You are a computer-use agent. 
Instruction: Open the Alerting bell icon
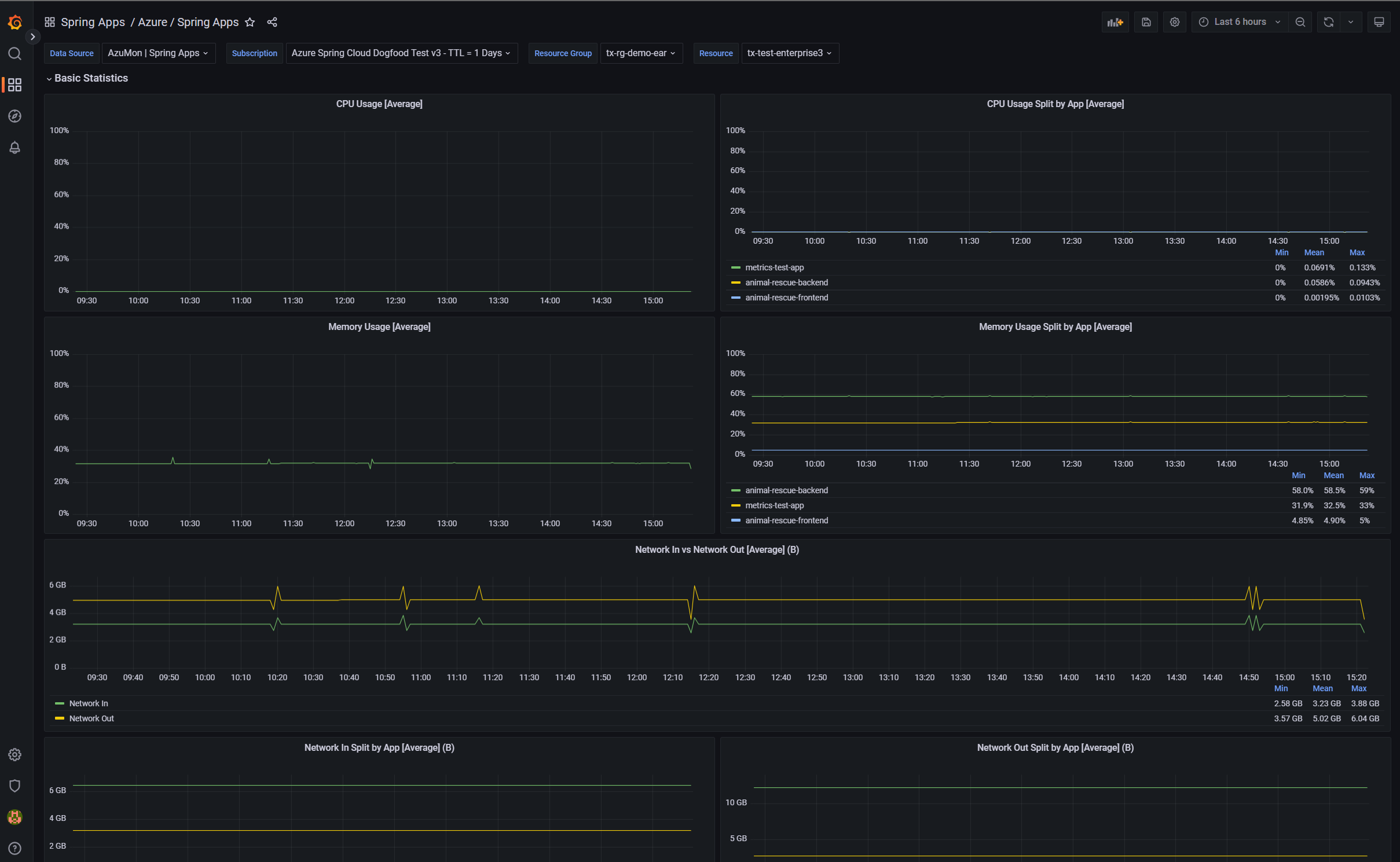point(15,148)
